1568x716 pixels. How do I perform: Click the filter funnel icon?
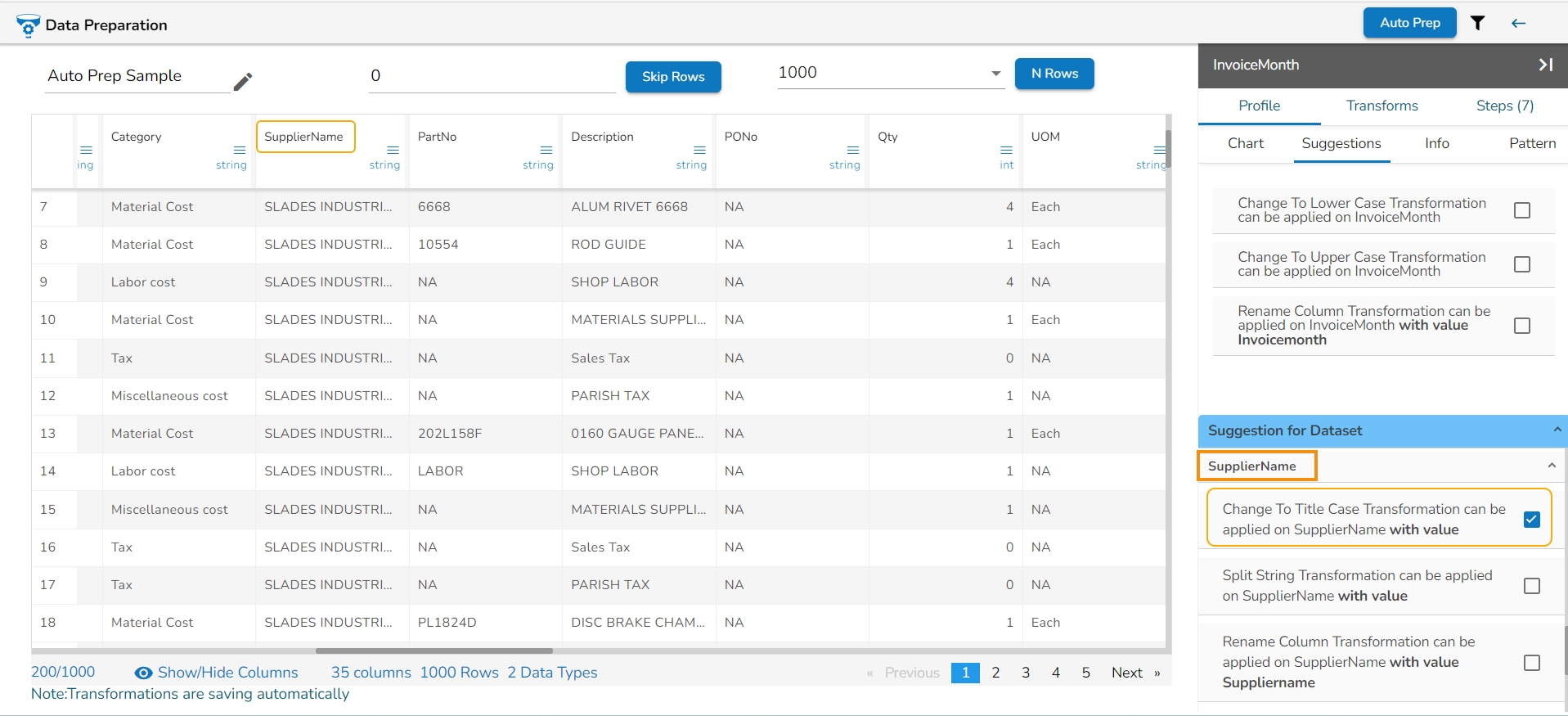(x=1477, y=23)
